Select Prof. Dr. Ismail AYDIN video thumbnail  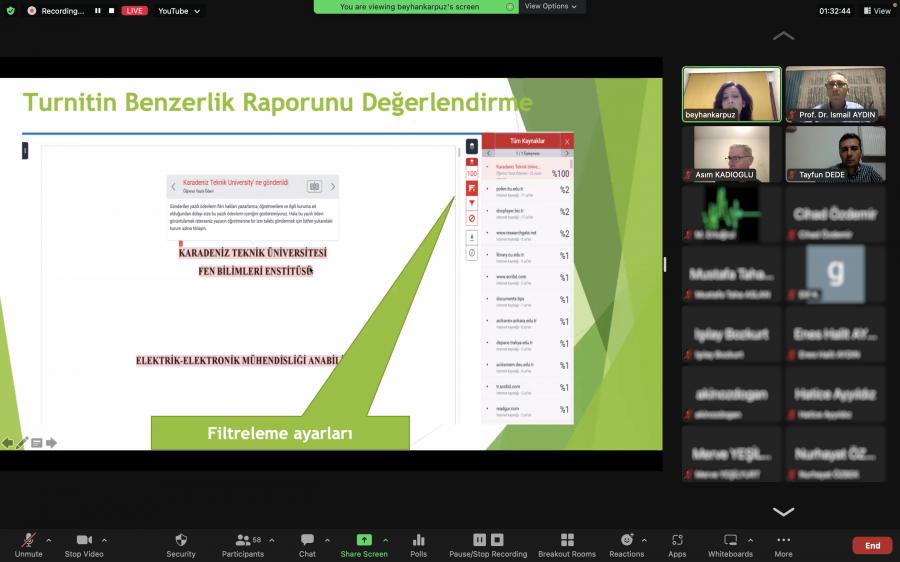point(836,94)
